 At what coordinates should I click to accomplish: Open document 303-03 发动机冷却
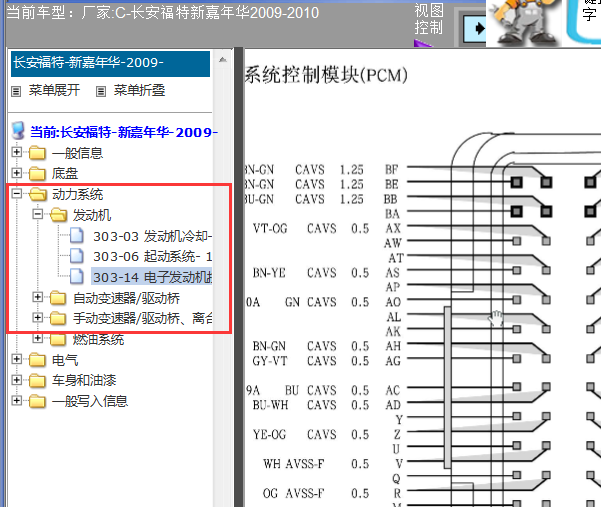(x=153, y=236)
